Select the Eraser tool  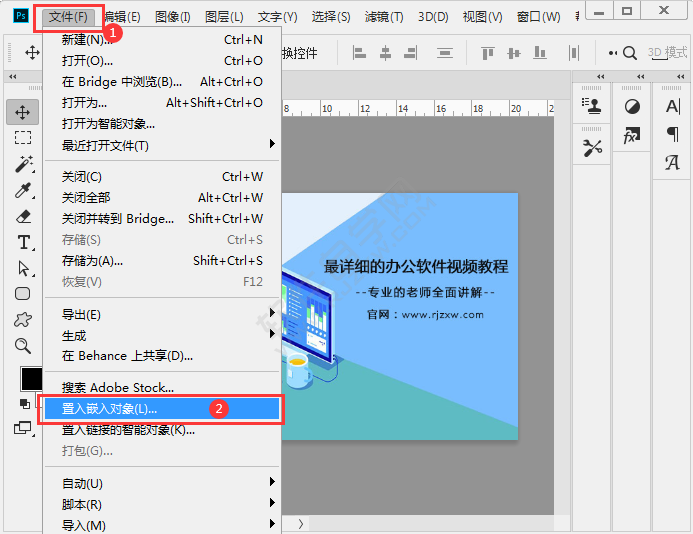22,216
